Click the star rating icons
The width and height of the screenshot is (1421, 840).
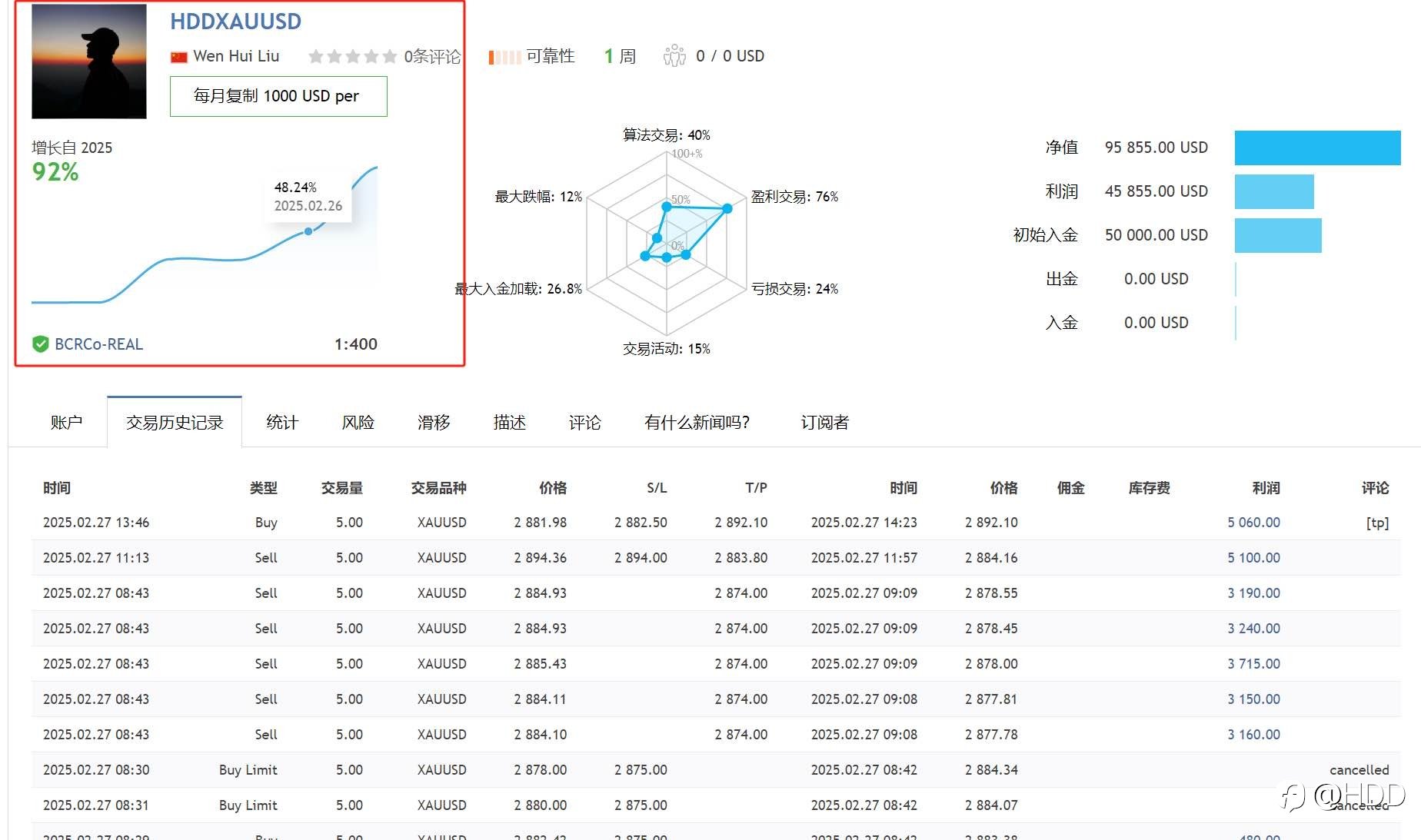pos(352,56)
